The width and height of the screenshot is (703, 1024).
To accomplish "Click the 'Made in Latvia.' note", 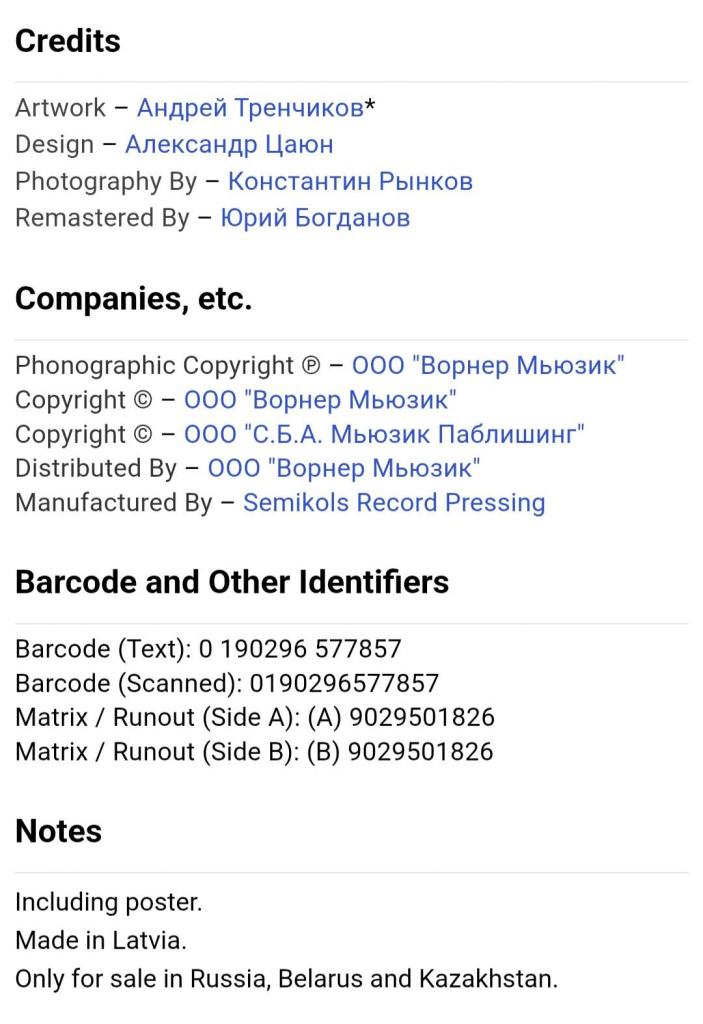I will pos(101,940).
